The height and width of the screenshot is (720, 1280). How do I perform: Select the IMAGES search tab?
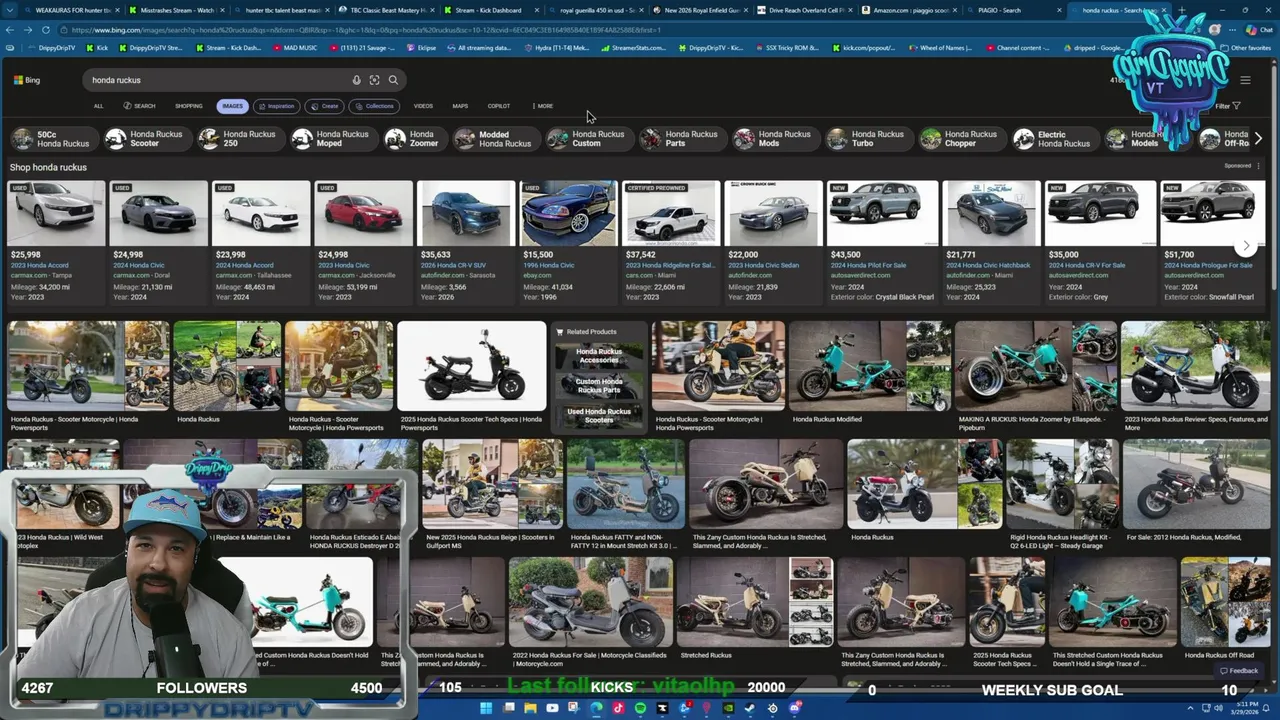click(x=232, y=106)
